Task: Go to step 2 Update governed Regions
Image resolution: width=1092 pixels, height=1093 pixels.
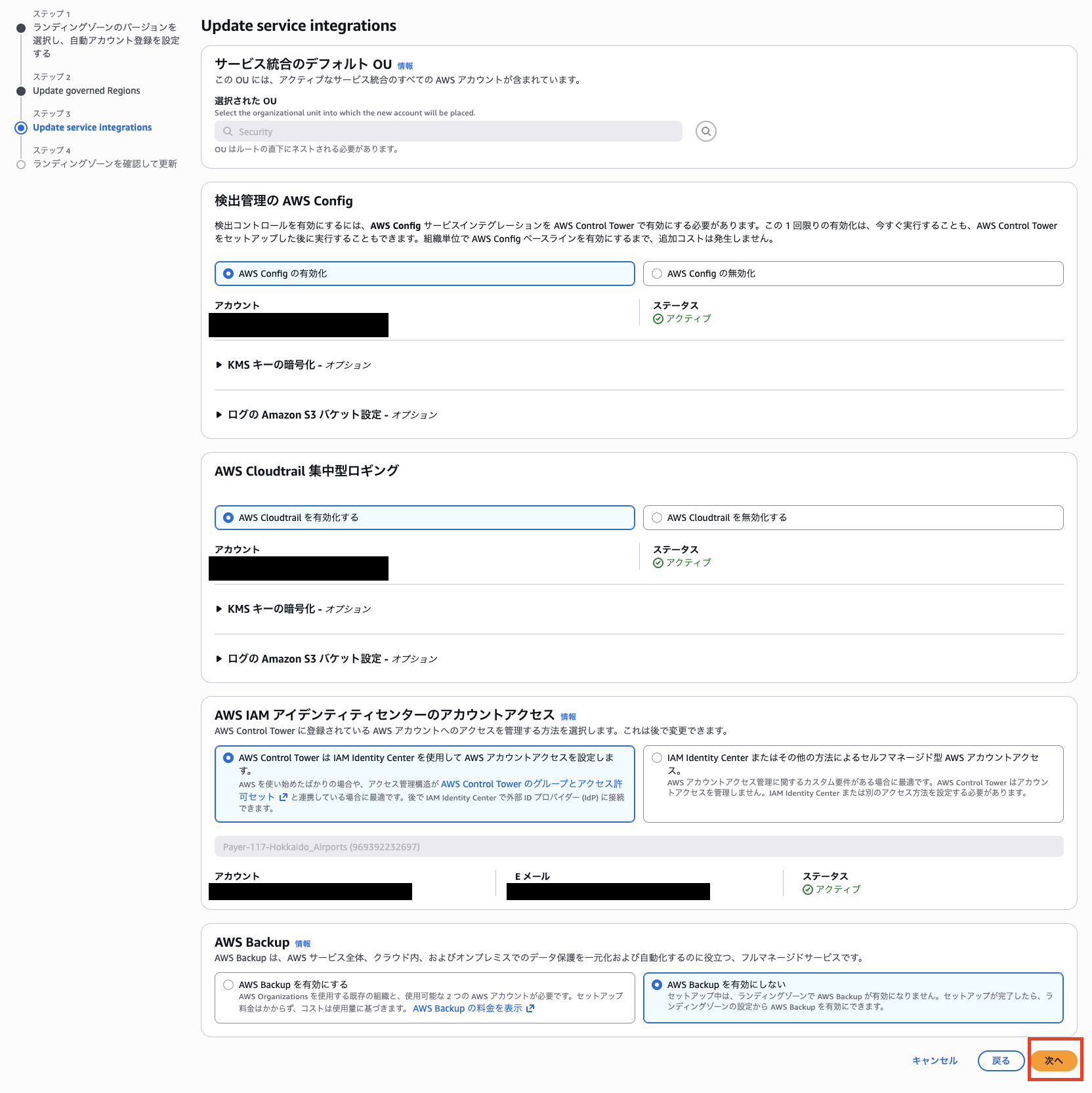Action: click(87, 91)
